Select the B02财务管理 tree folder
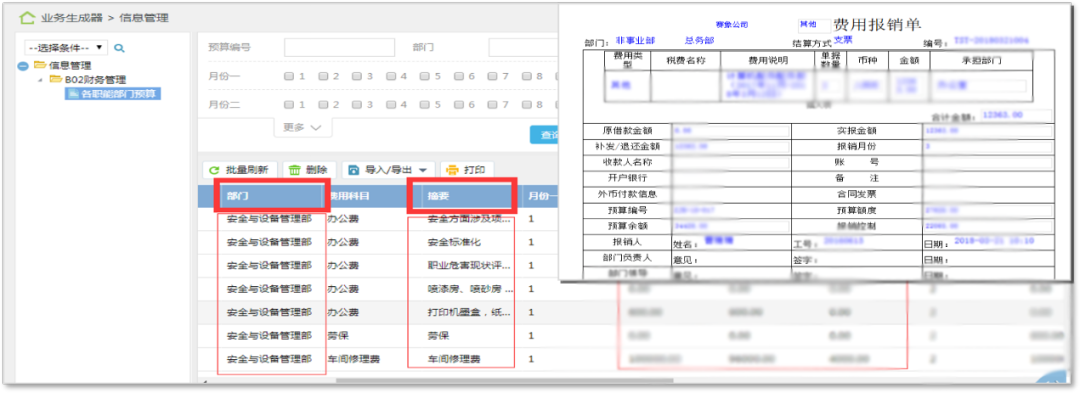This screenshot has width=1080, height=393. 87,80
